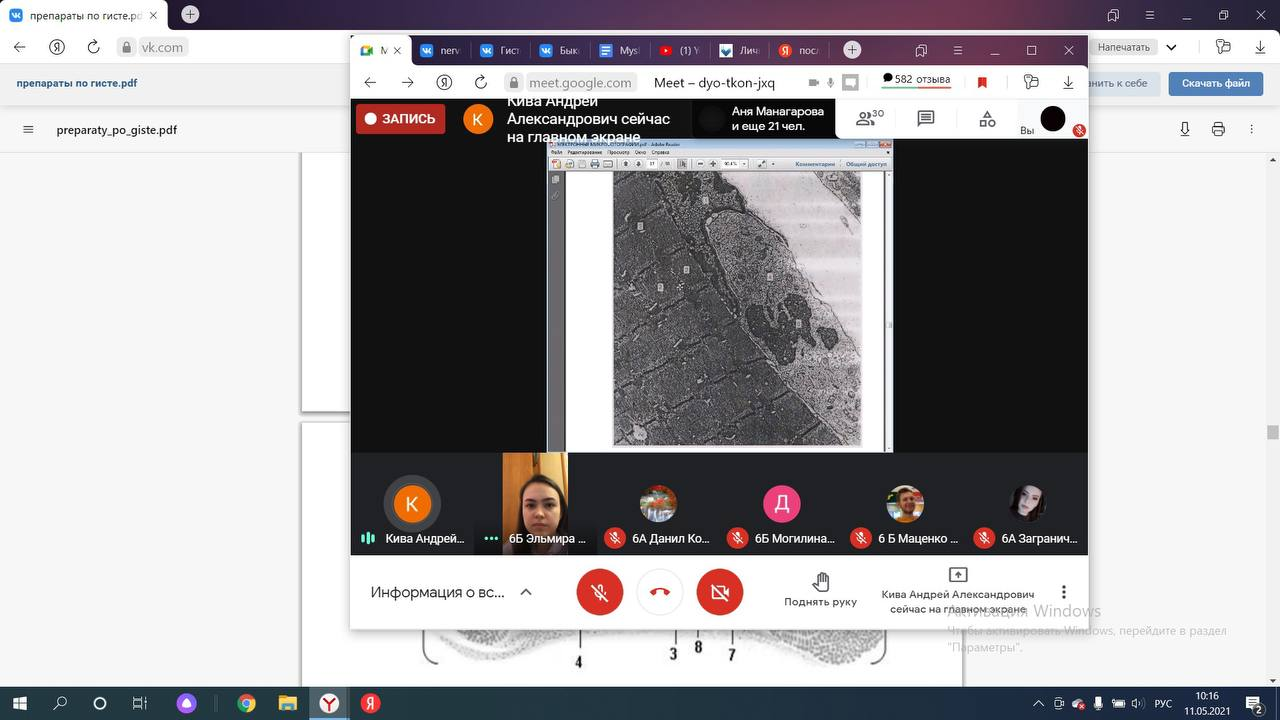Raise hand using Поднять руку
This screenshot has width=1280, height=720.
point(820,590)
